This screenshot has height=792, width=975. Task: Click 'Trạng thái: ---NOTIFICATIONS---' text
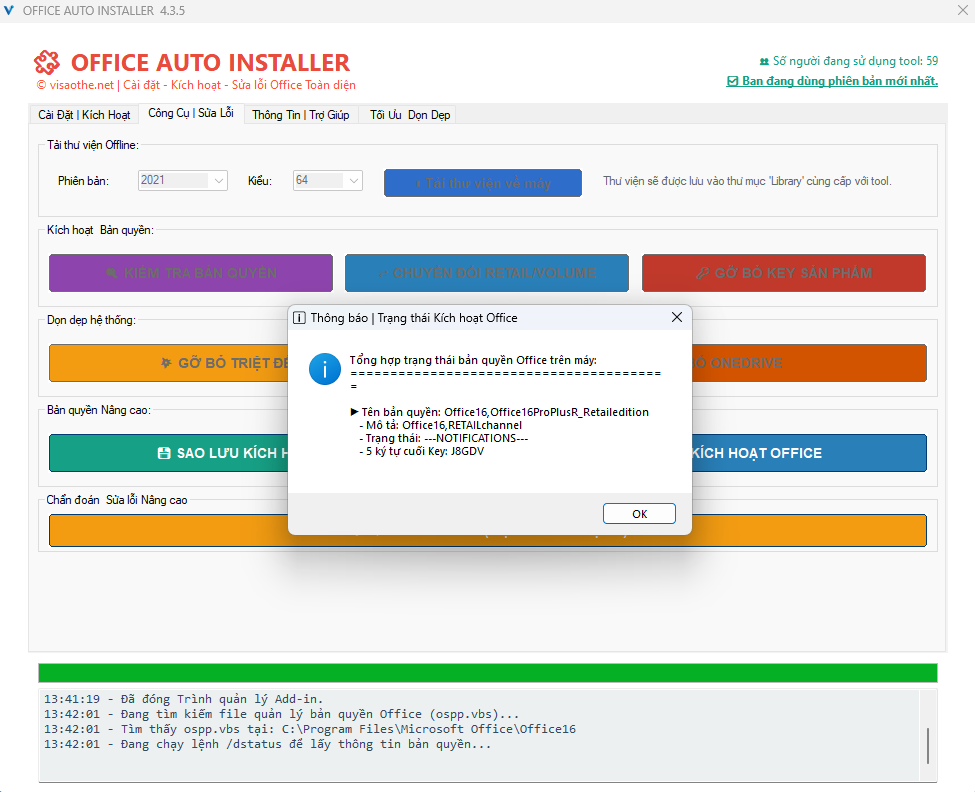coord(443,438)
